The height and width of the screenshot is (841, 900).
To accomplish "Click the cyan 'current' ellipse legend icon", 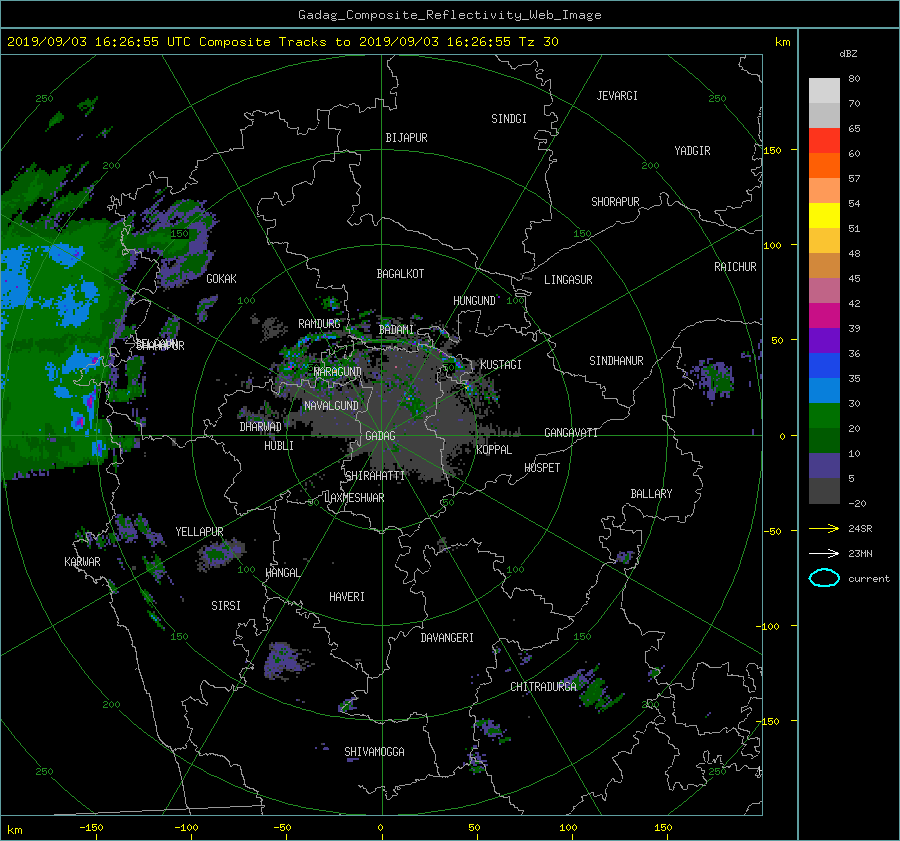I will (824, 578).
